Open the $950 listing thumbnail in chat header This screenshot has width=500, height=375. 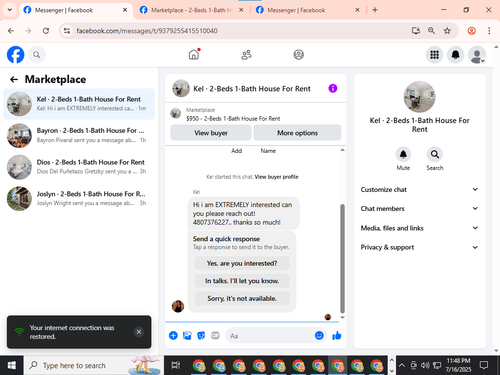point(176,114)
